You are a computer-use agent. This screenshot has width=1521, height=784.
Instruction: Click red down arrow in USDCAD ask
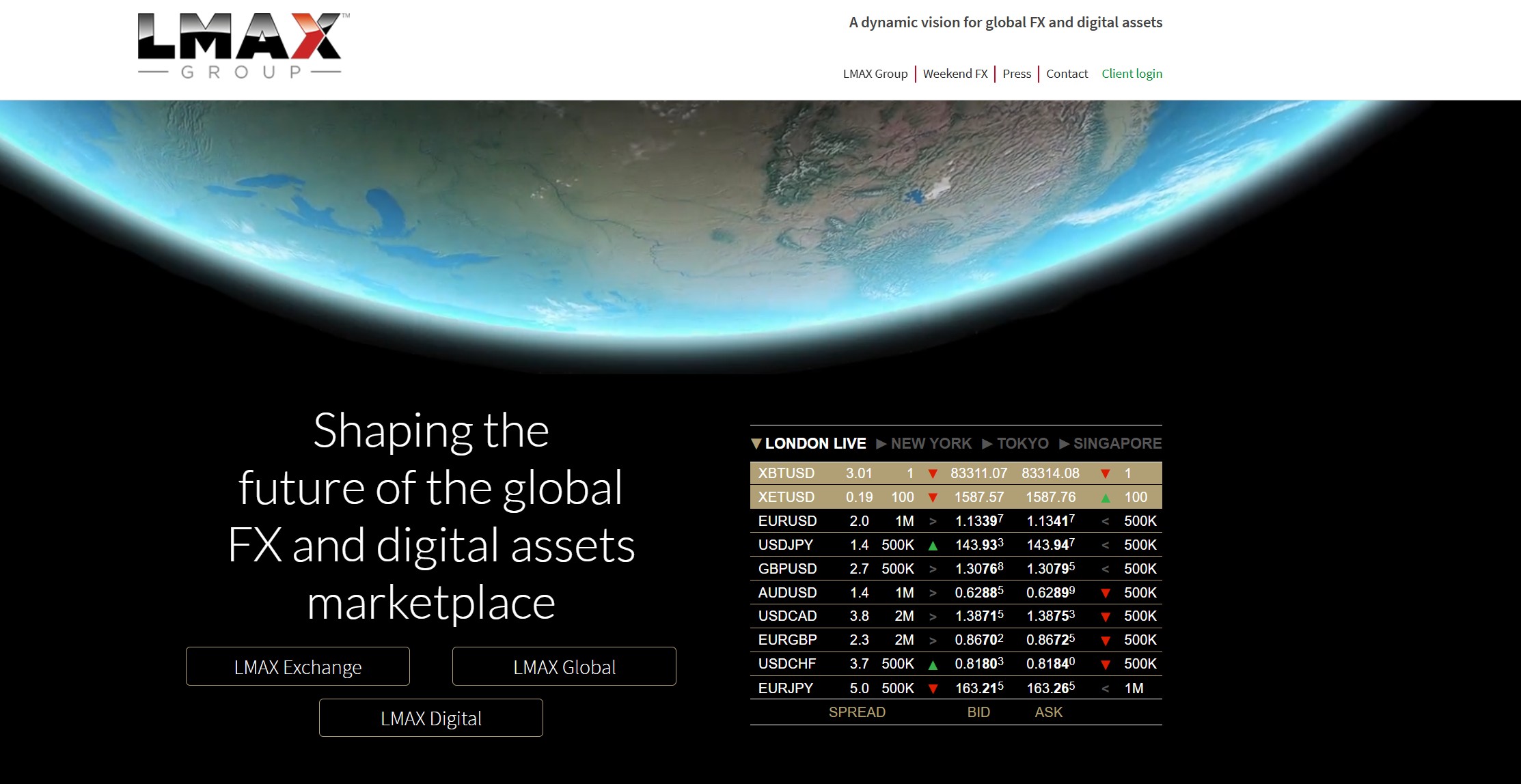tap(1105, 617)
